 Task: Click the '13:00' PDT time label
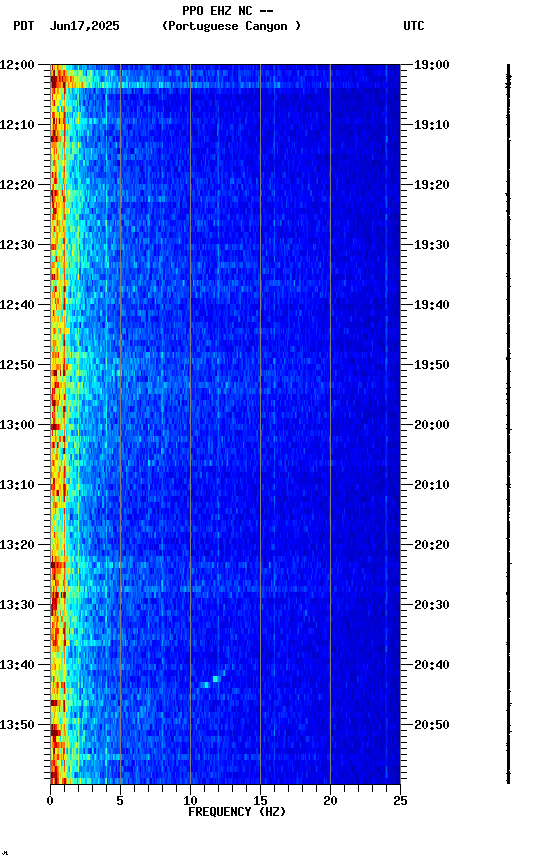pyautogui.click(x=17, y=425)
